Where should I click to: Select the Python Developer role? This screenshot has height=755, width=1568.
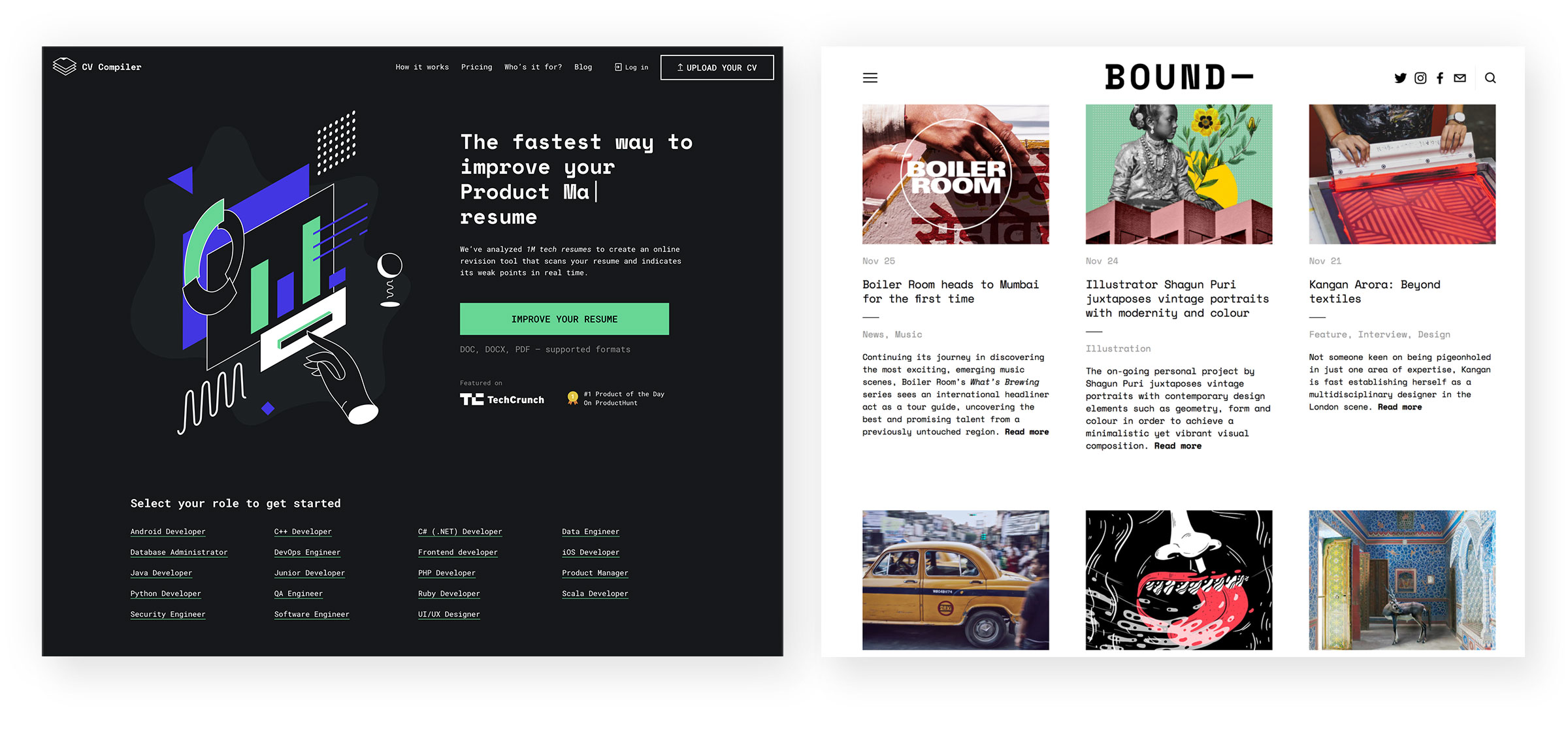click(x=166, y=594)
